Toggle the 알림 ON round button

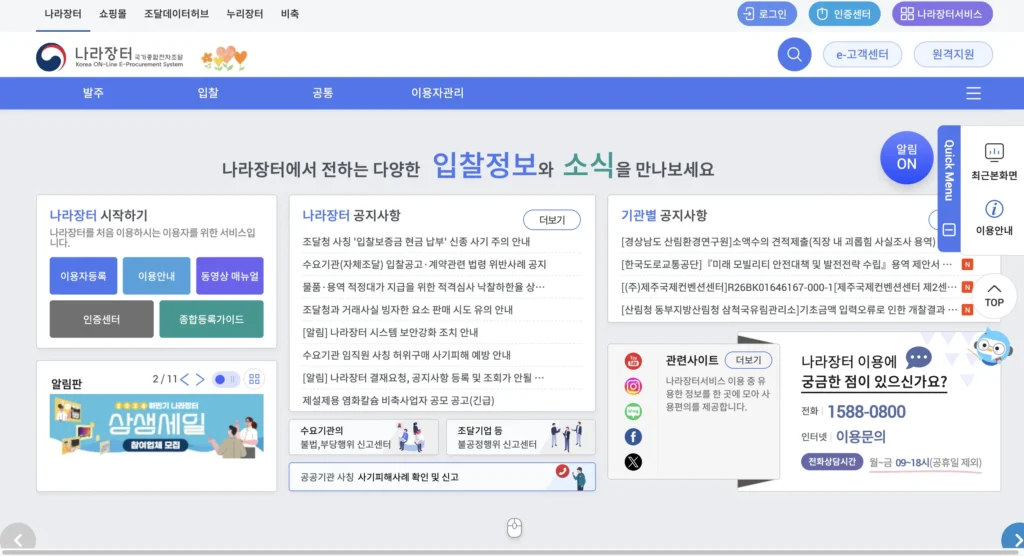coord(906,157)
